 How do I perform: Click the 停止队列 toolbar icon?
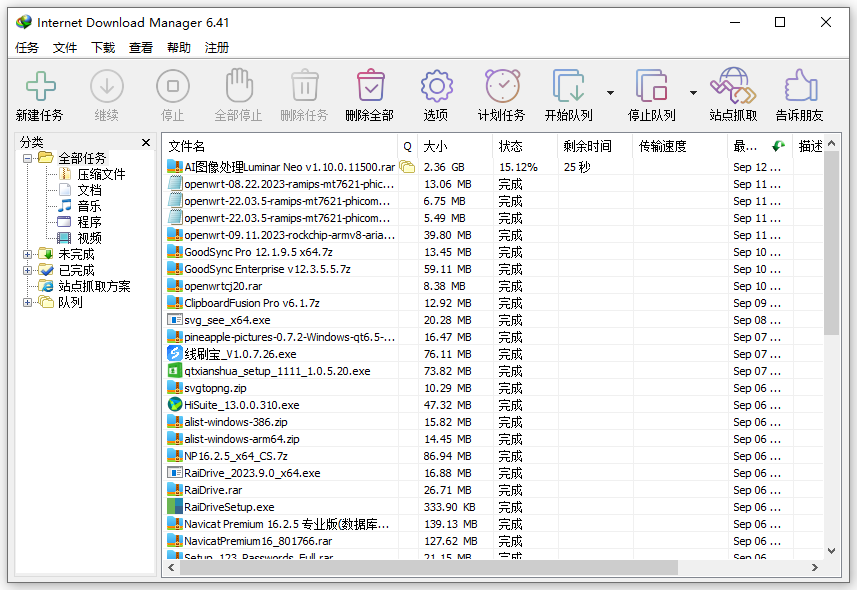coord(651,86)
